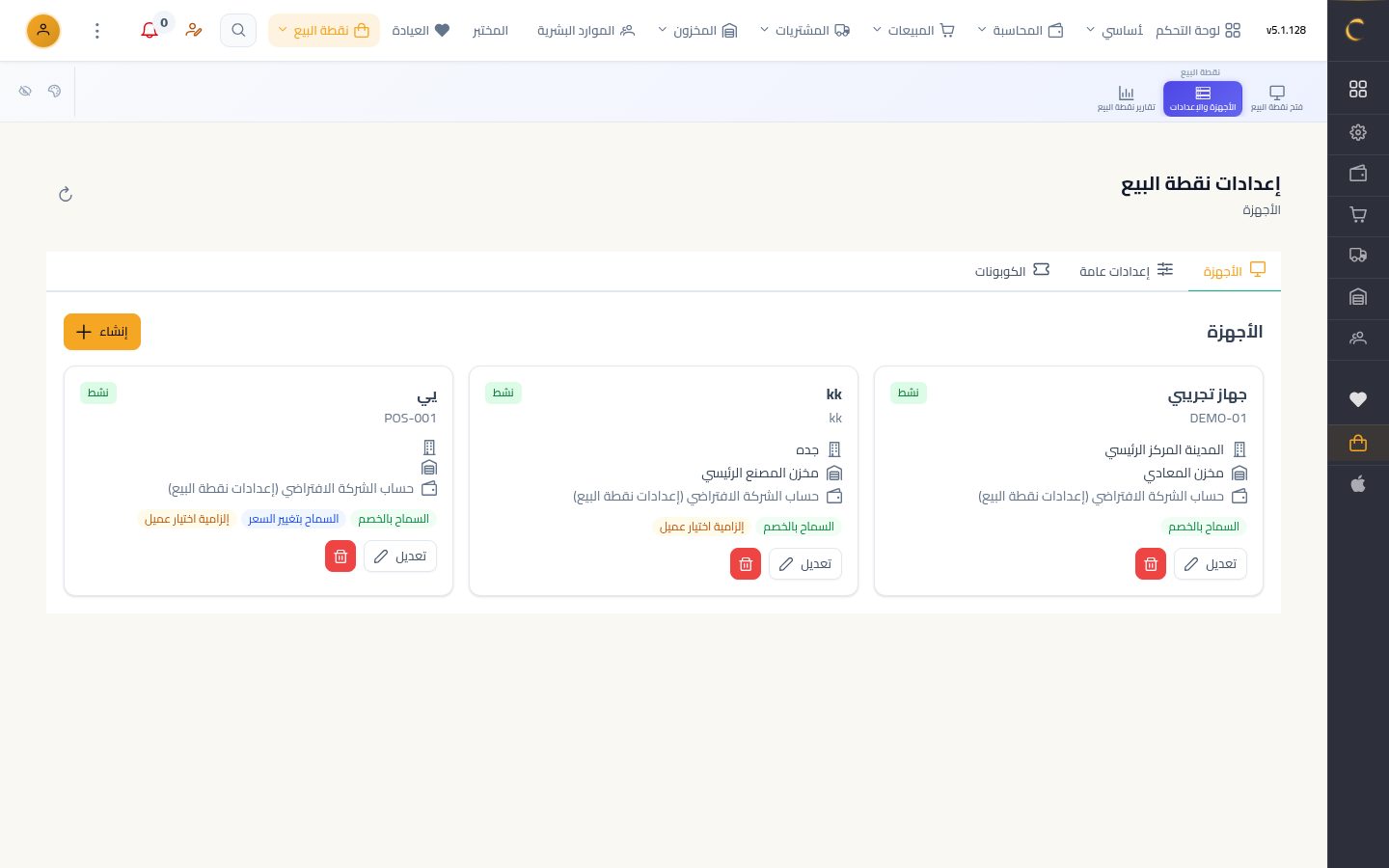Open the heart clinic sidebar icon
The height and width of the screenshot is (868, 1389).
click(x=1358, y=399)
